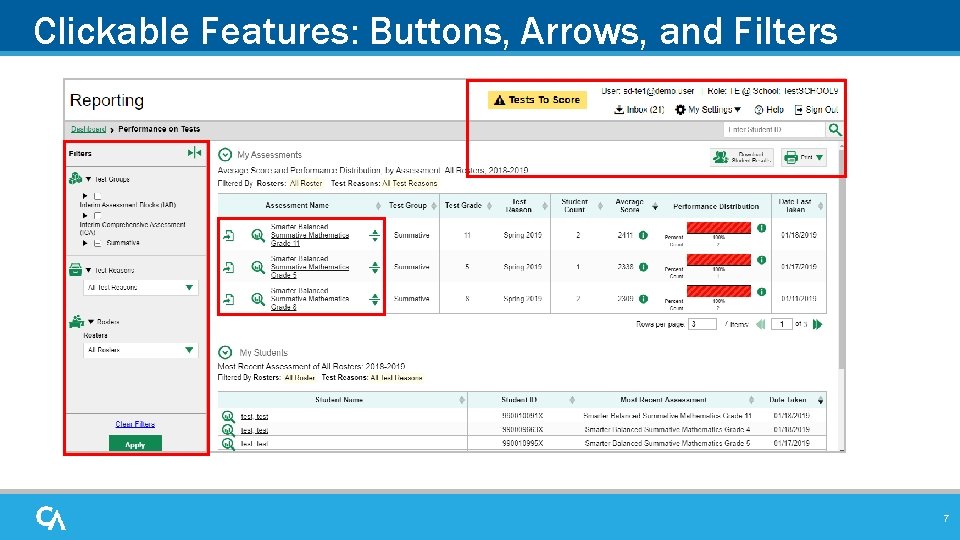The height and width of the screenshot is (540, 960).
Task: Open the All Rosters dropdown
Action: pyautogui.click(x=141, y=350)
